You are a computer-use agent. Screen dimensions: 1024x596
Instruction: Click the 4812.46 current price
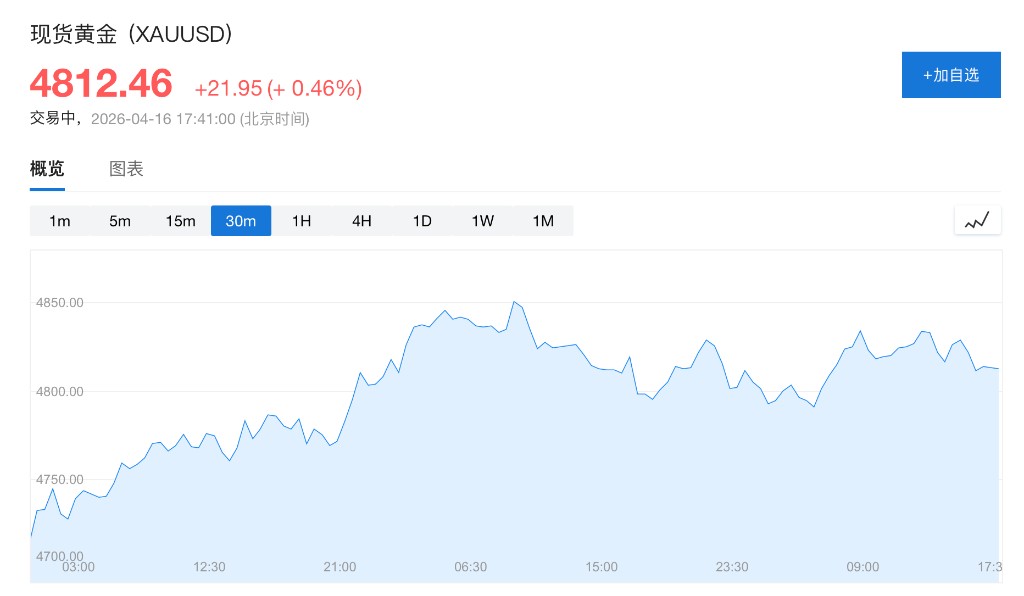pos(101,84)
